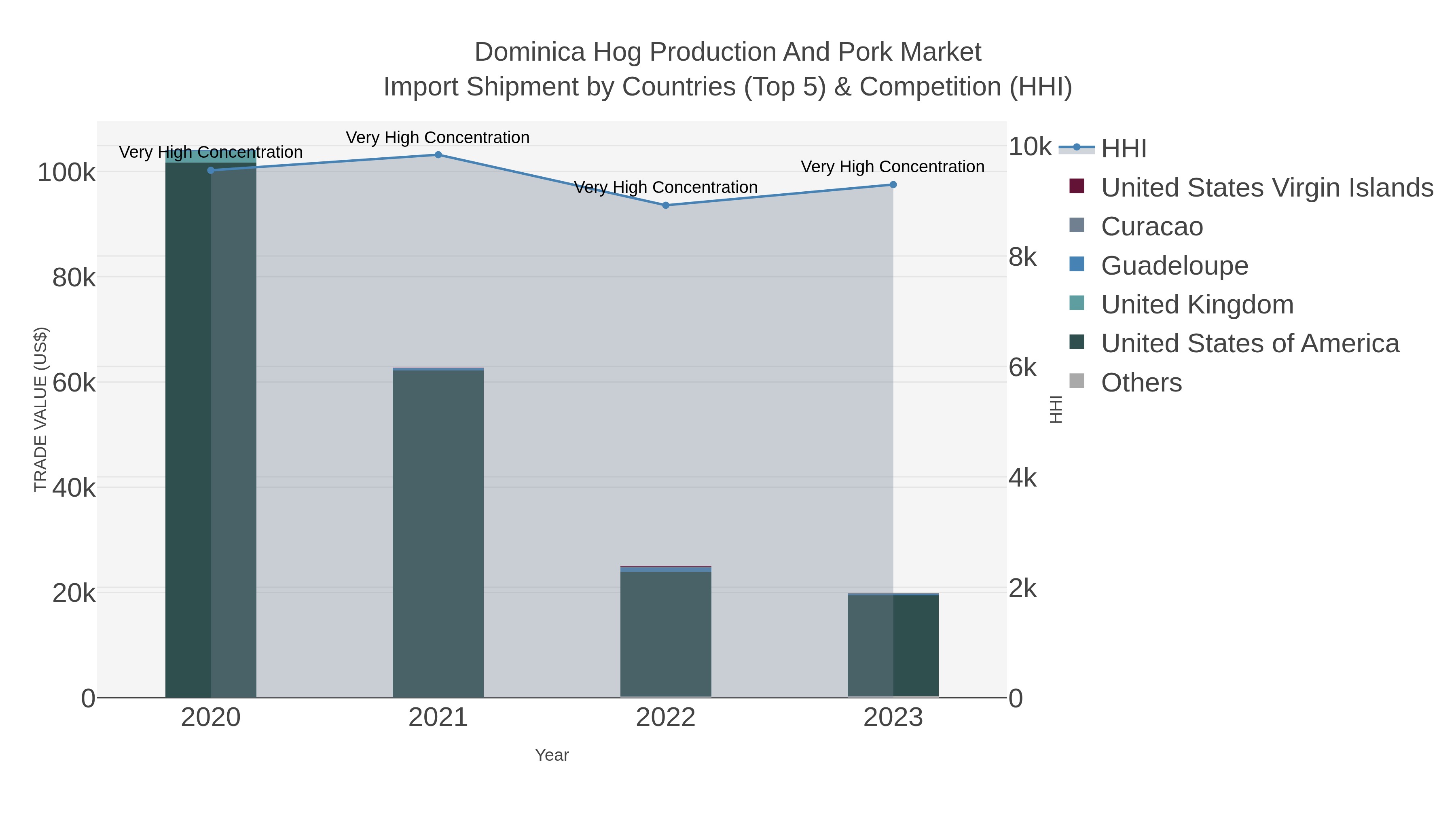The width and height of the screenshot is (1456, 819).
Task: Click the 2020 HHI data point
Action: 211,170
